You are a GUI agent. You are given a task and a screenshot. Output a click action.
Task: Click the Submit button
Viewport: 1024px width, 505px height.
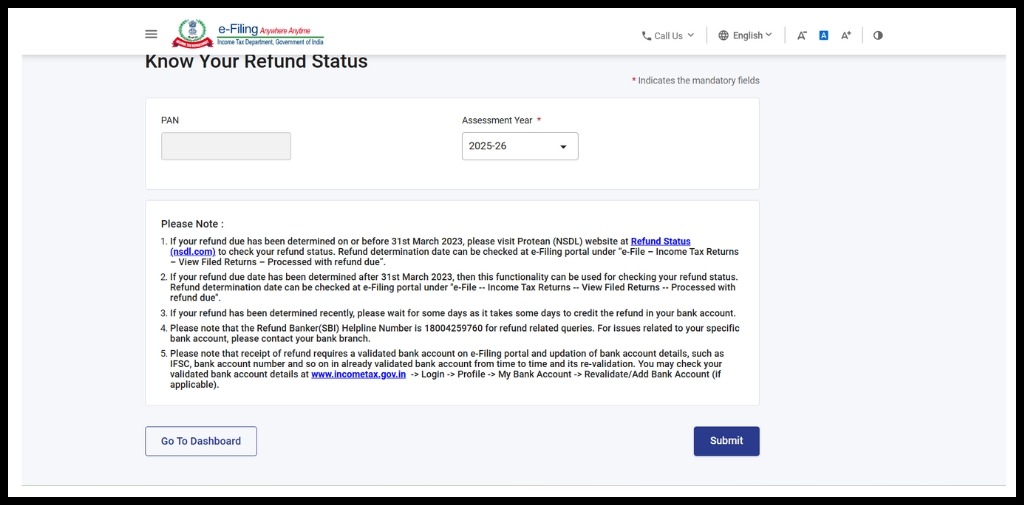pos(726,441)
